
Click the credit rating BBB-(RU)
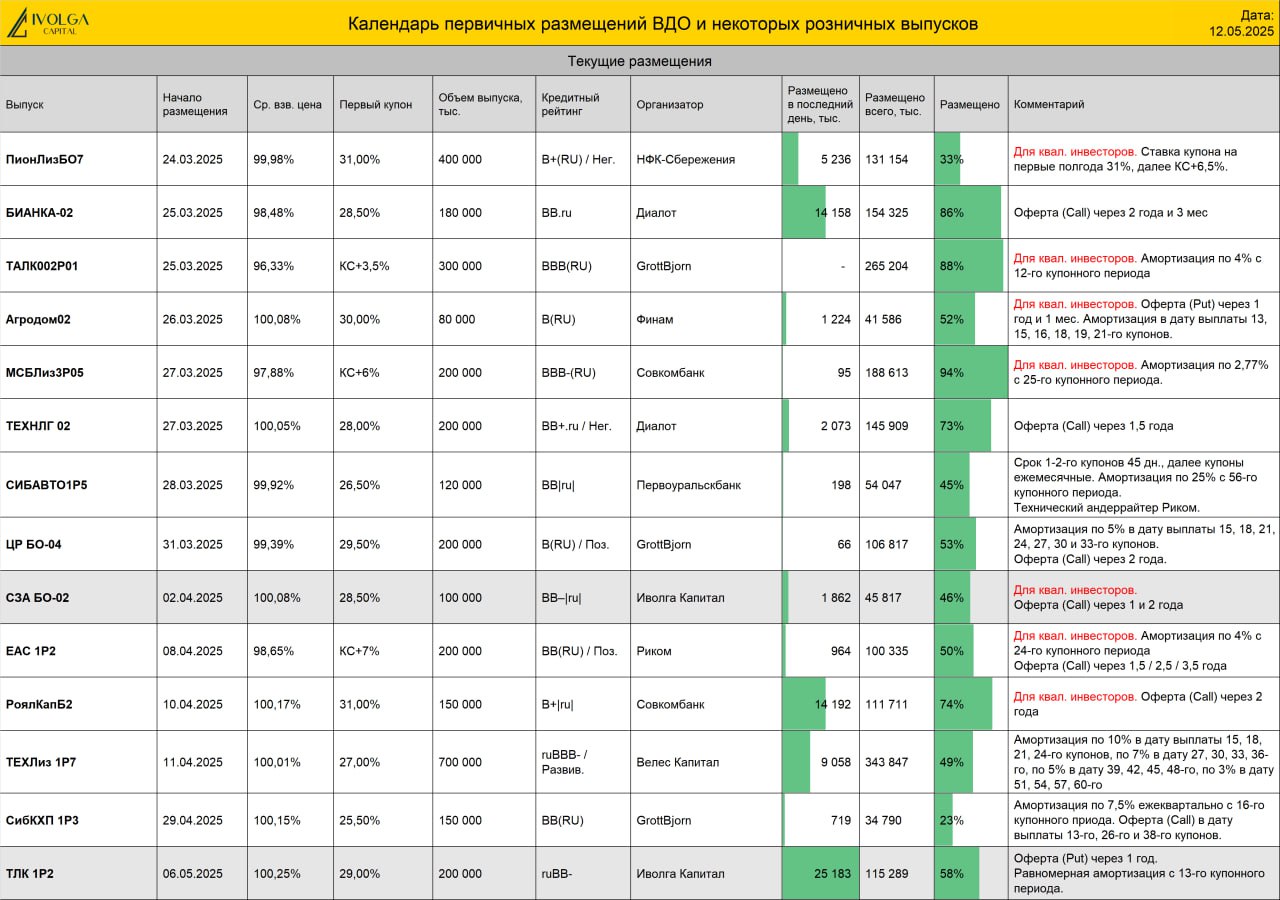pos(569,372)
